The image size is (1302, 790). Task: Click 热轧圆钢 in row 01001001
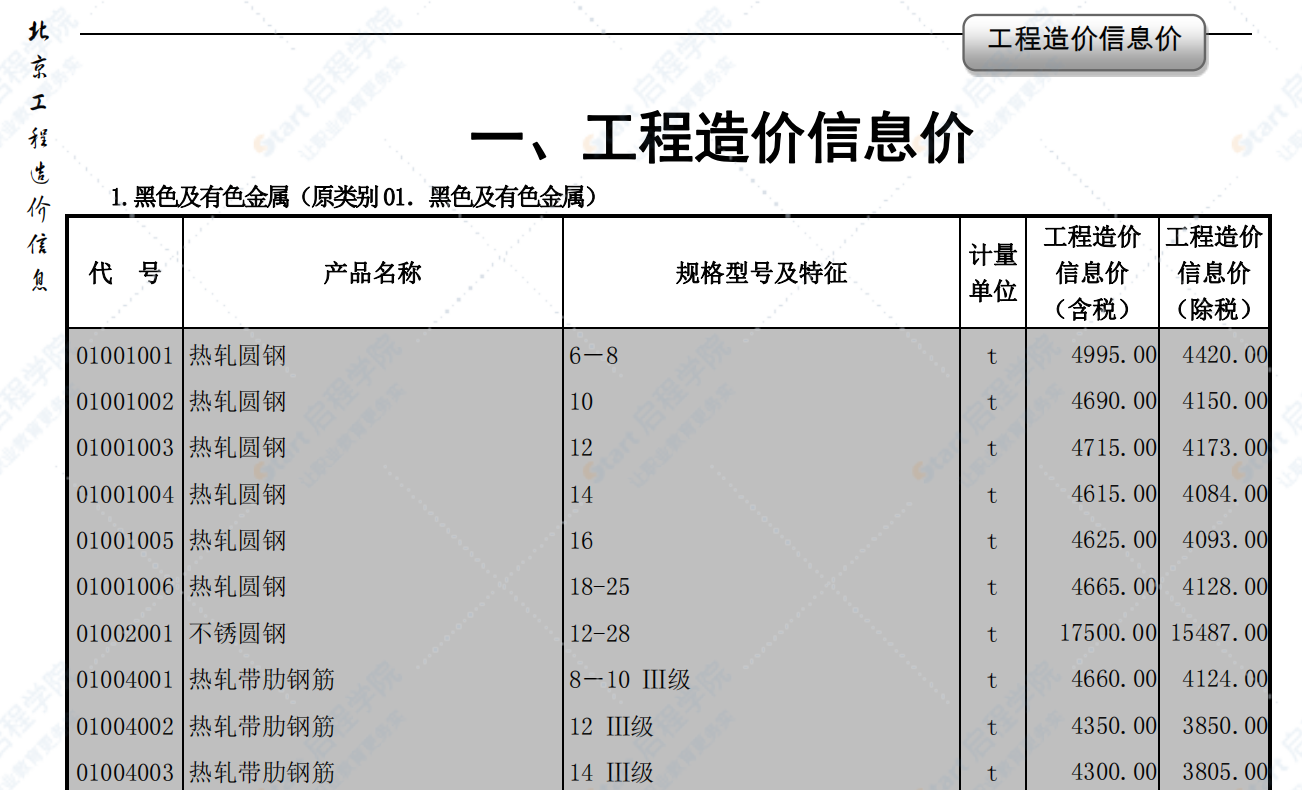click(238, 355)
